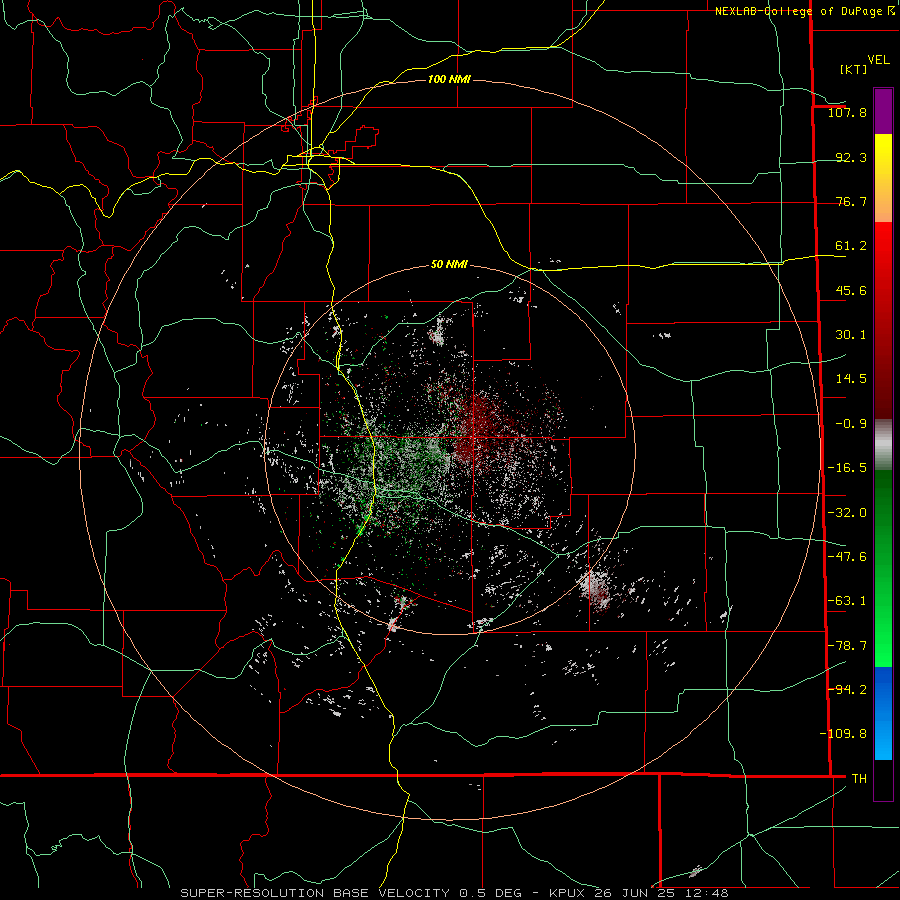Click the 107.8 legend value
Screen dimensions: 900x900
(x=847, y=112)
